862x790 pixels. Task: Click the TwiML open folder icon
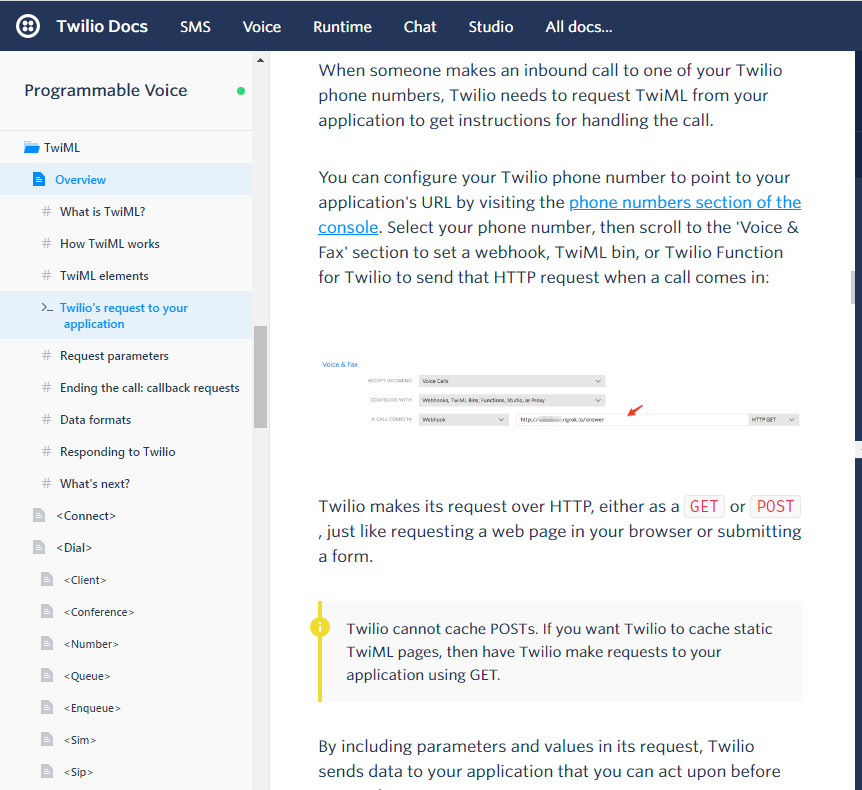tap(31, 147)
